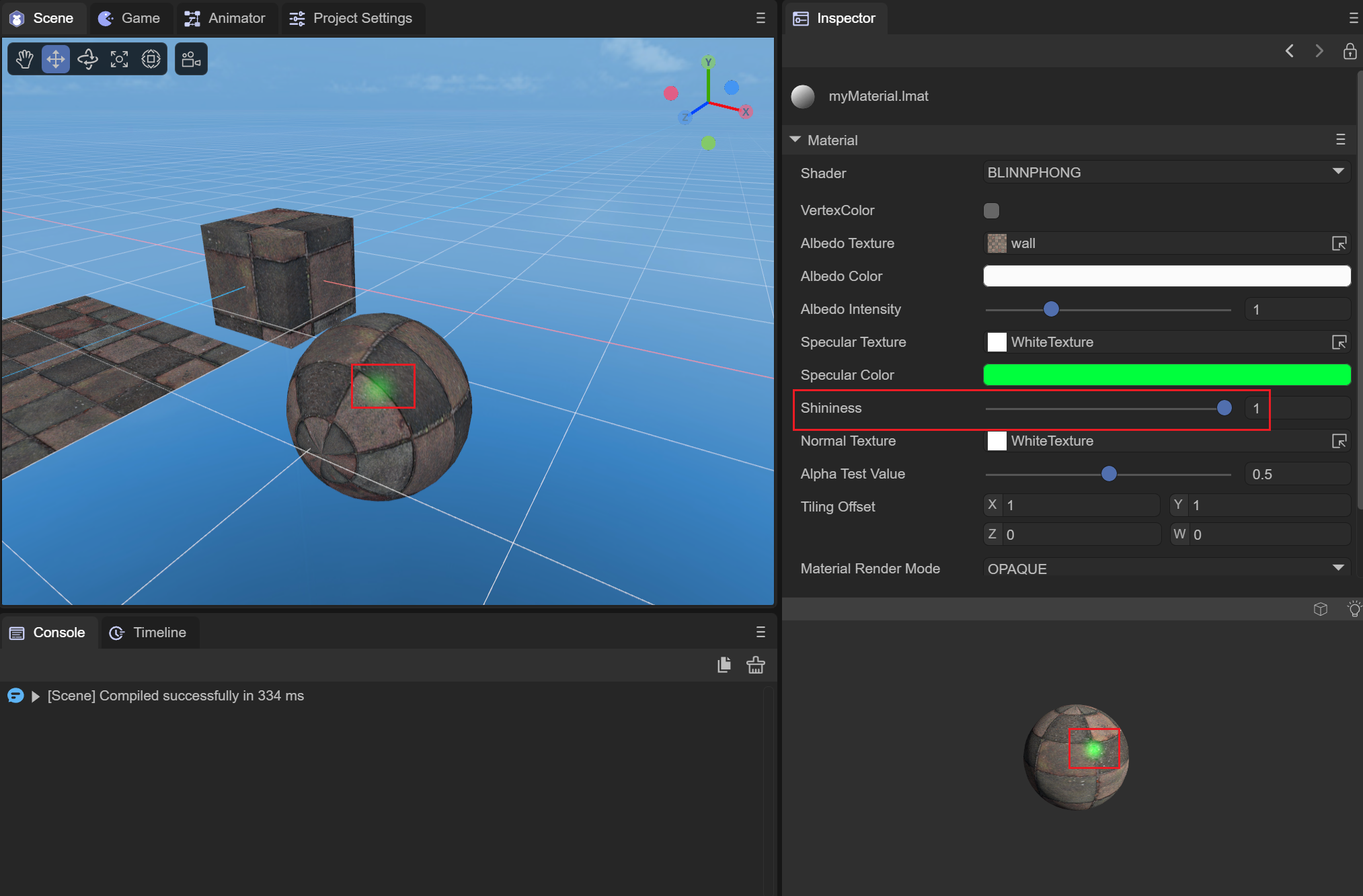This screenshot has height=896, width=1363.
Task: Select the rotate tool in scene toolbar
Action: point(87,59)
